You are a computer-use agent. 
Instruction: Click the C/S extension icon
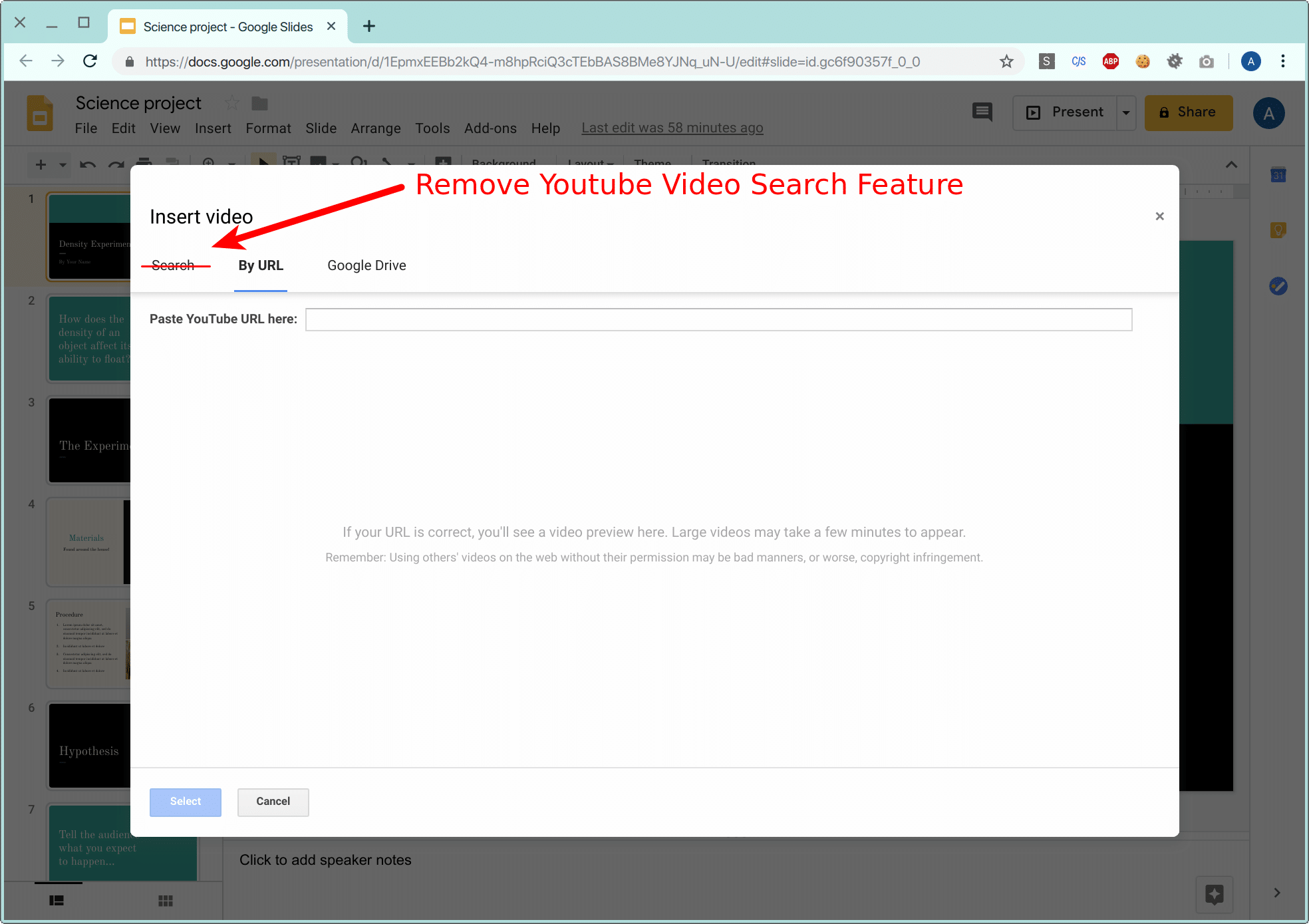(x=1078, y=62)
